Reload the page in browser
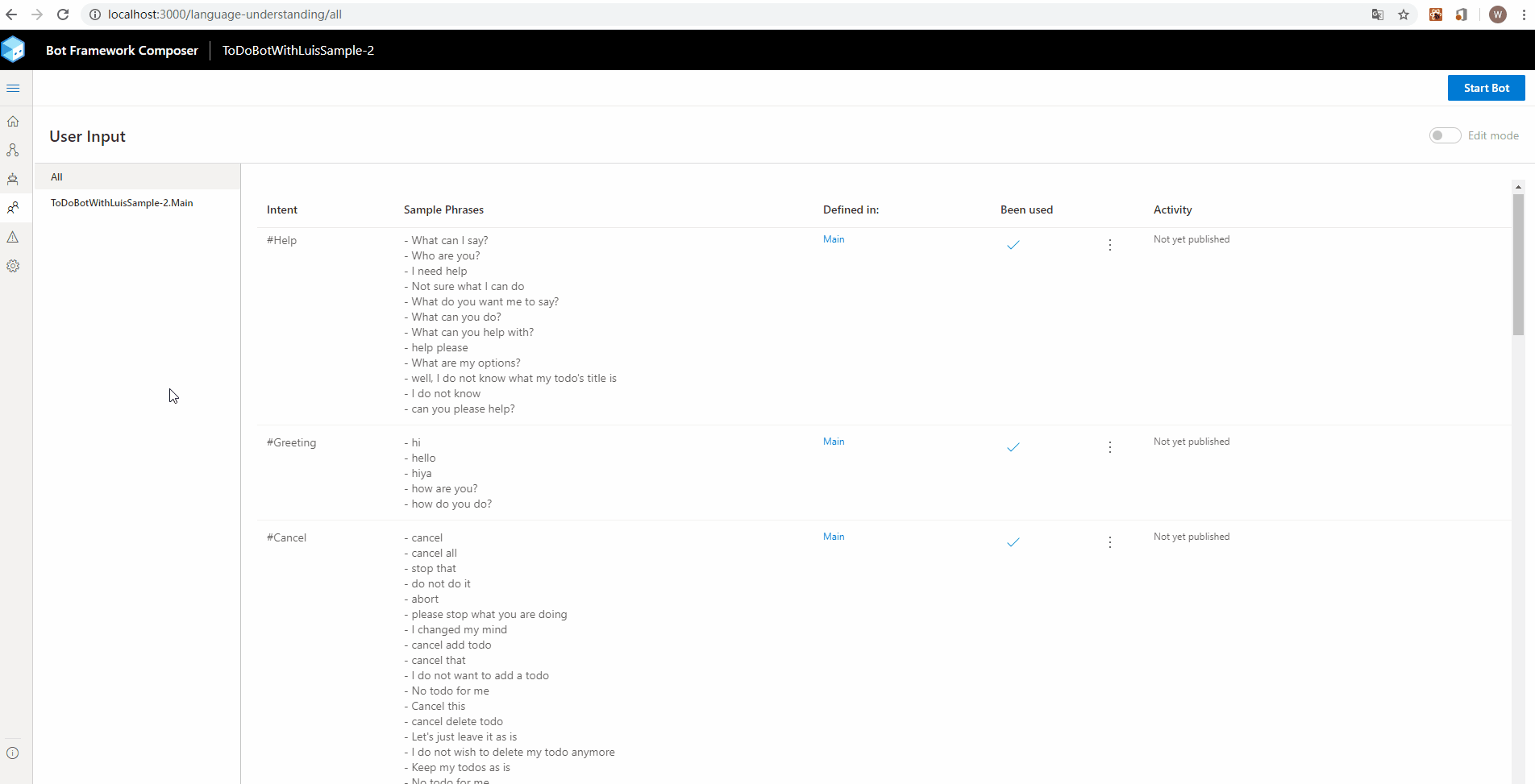 63,15
